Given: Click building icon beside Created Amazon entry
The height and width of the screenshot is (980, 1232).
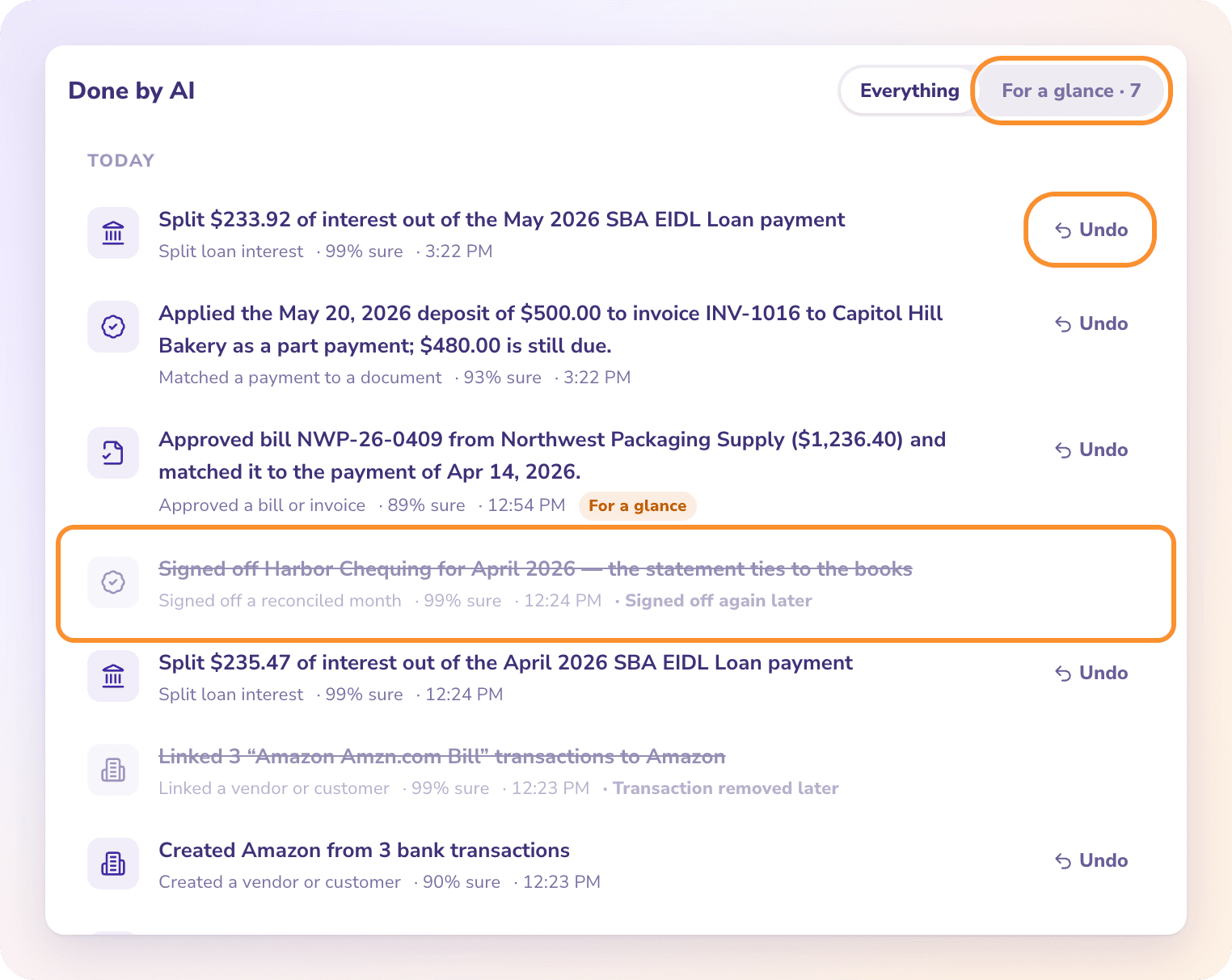Looking at the screenshot, I should (x=113, y=864).
